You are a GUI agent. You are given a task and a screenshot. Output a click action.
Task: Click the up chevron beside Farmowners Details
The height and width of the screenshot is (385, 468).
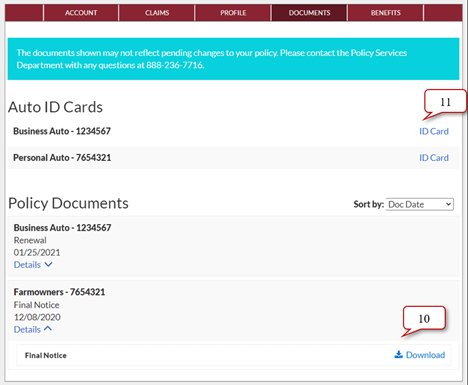[48, 329]
